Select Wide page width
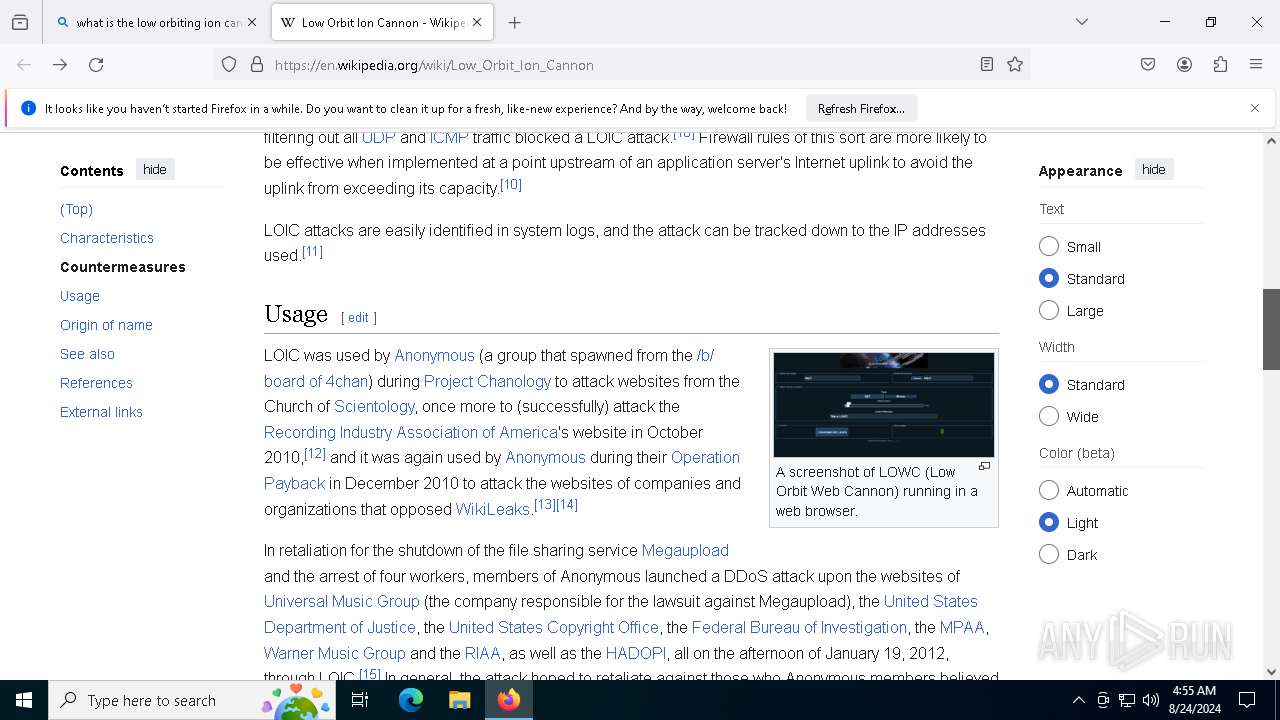1280x720 pixels. pos(1049,416)
